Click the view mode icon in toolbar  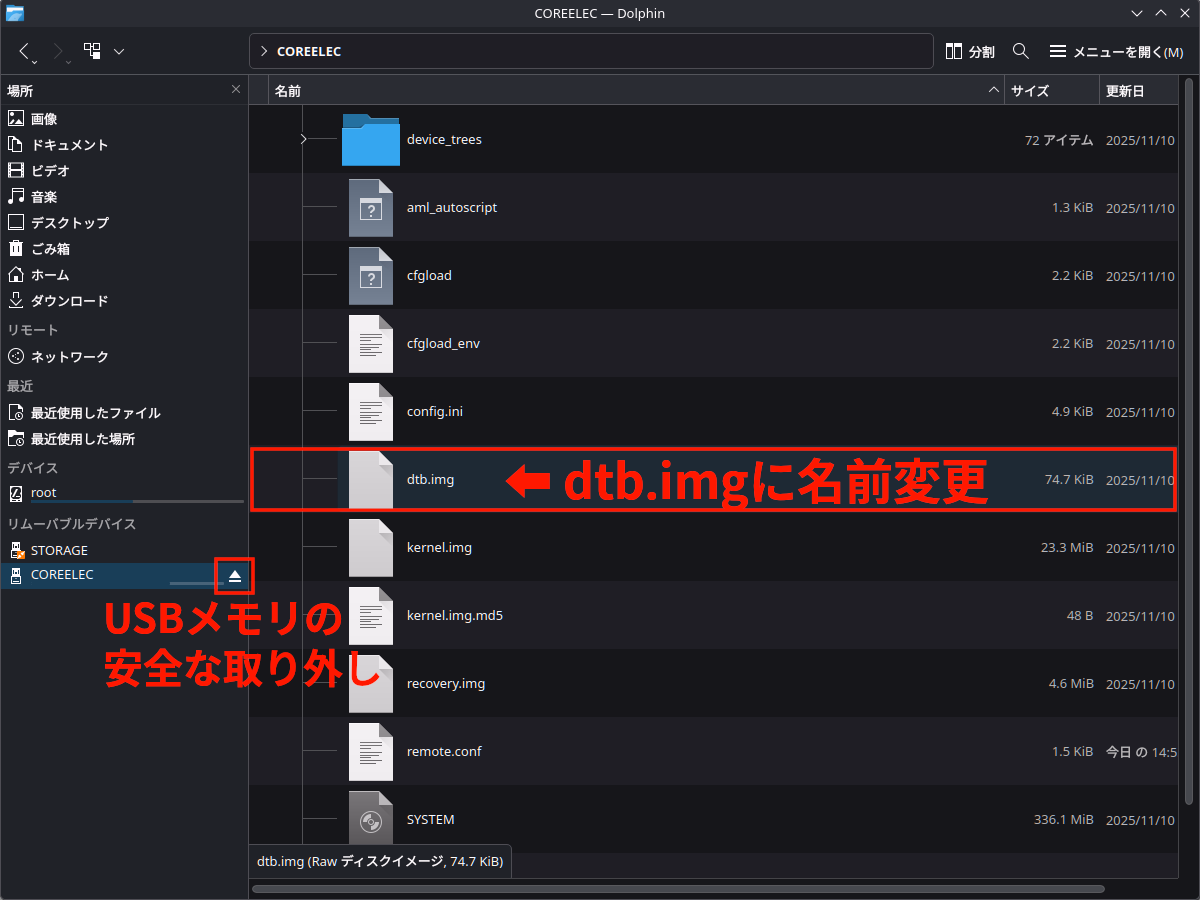pyautogui.click(x=92, y=51)
